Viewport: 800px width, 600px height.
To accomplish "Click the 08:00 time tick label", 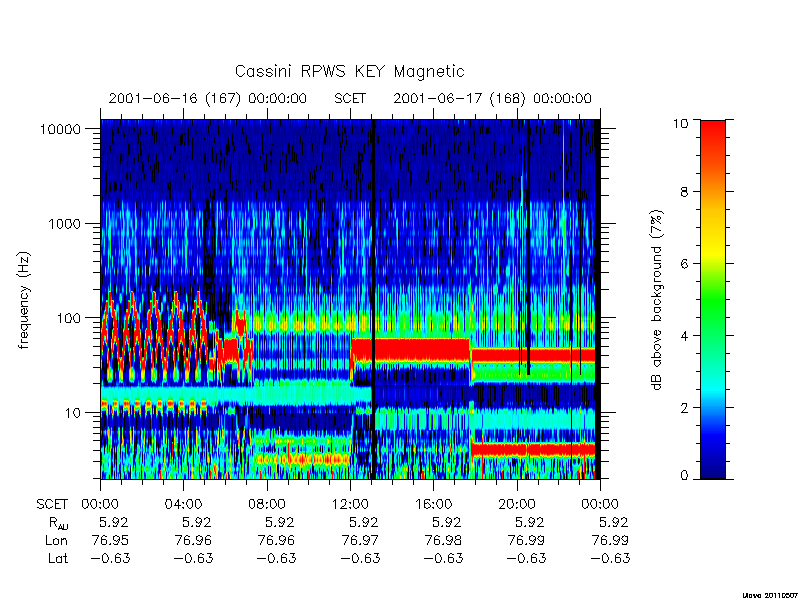I will coord(267,505).
